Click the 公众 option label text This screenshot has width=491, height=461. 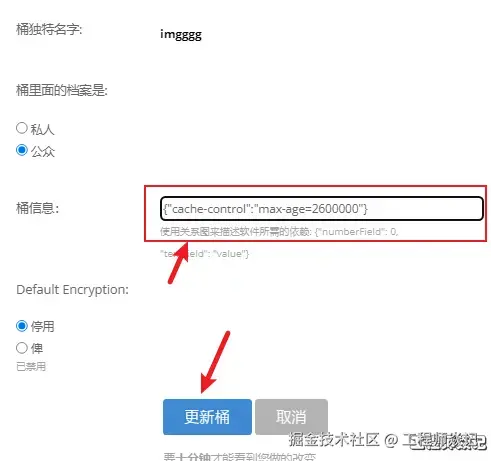pos(43,152)
